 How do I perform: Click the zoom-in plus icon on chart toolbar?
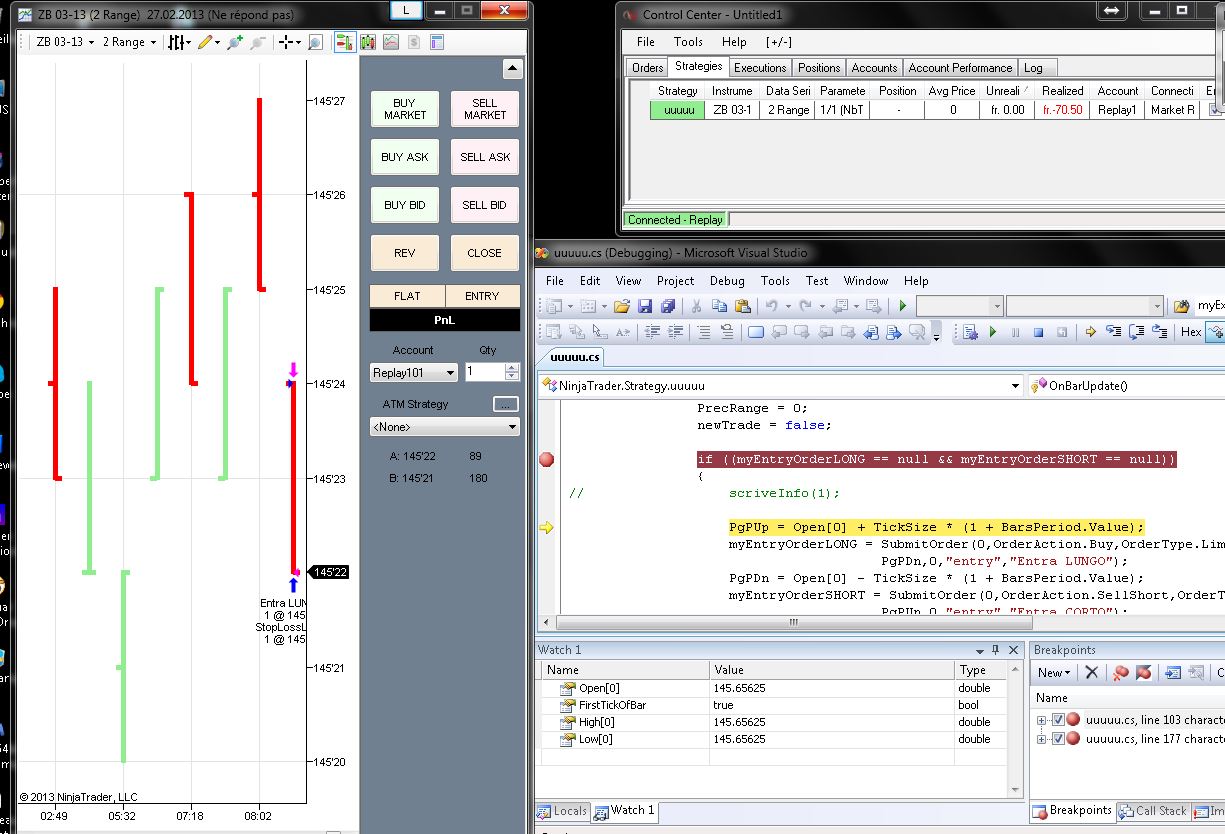[x=234, y=42]
